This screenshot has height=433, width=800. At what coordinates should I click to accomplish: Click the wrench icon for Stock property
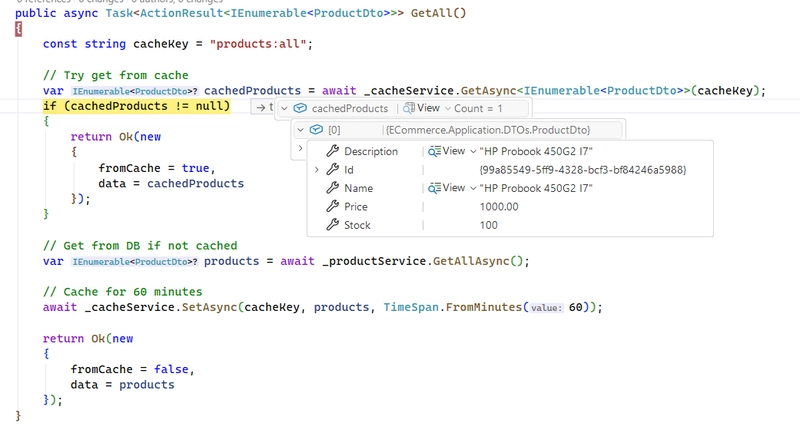click(x=333, y=224)
